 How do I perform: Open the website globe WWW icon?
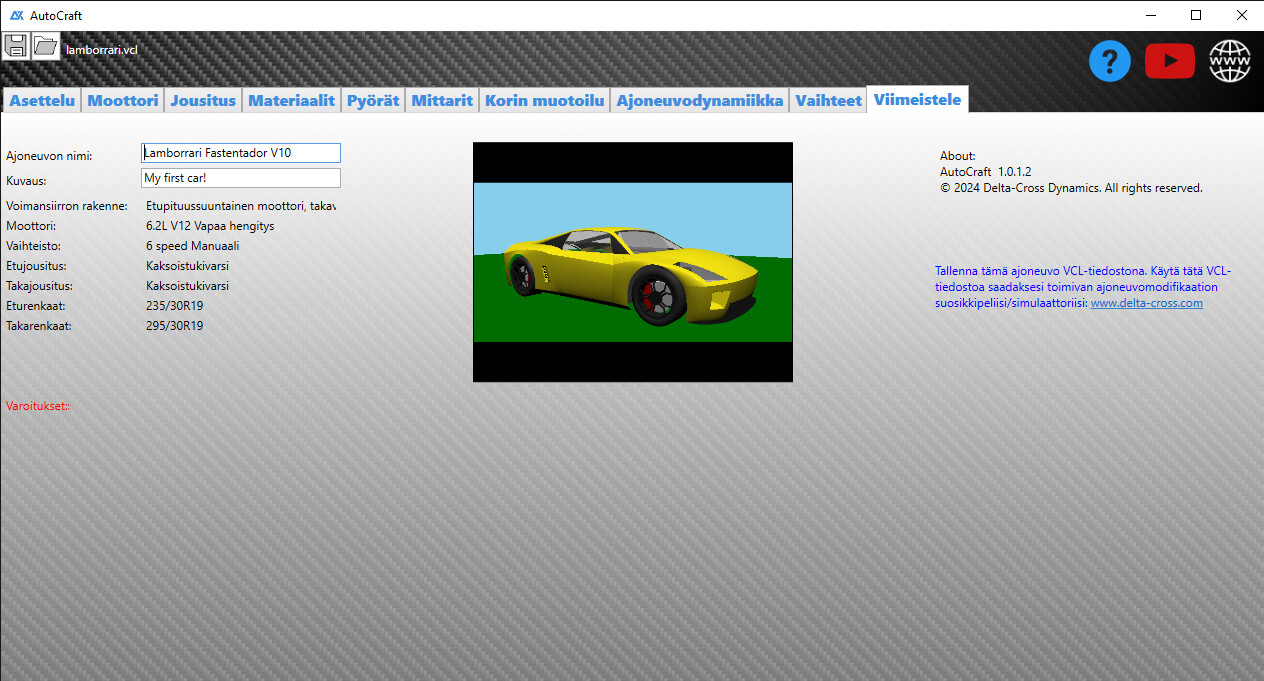click(1229, 62)
